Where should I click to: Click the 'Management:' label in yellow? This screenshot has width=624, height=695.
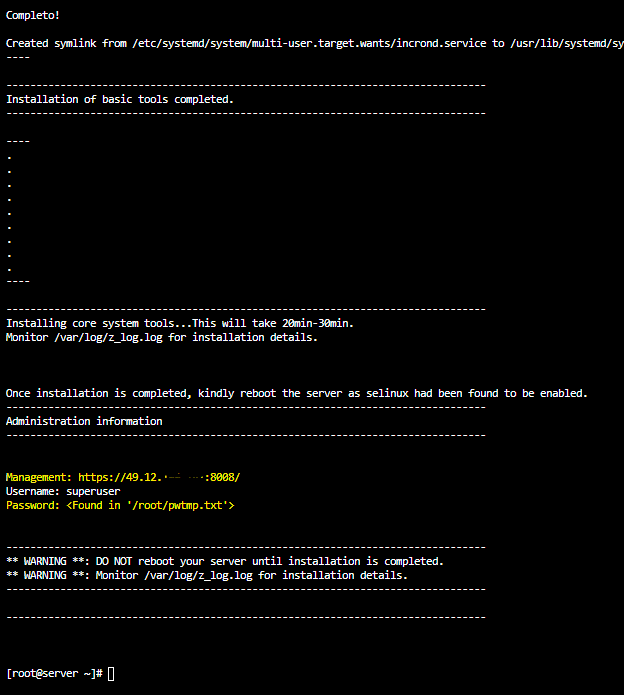(39, 477)
